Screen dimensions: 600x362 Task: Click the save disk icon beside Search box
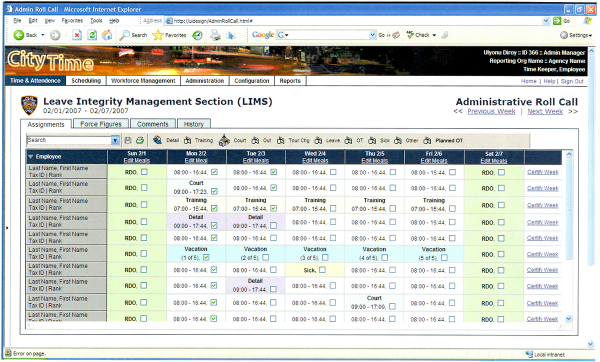point(128,140)
